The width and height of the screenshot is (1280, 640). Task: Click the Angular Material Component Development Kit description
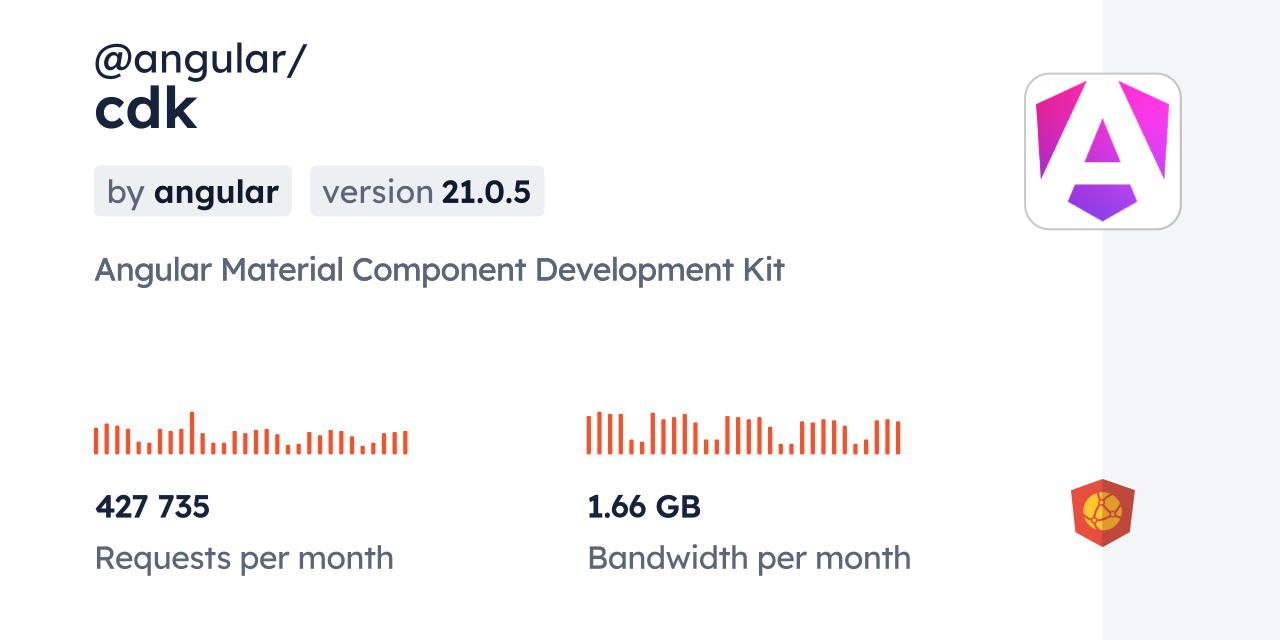(x=439, y=270)
